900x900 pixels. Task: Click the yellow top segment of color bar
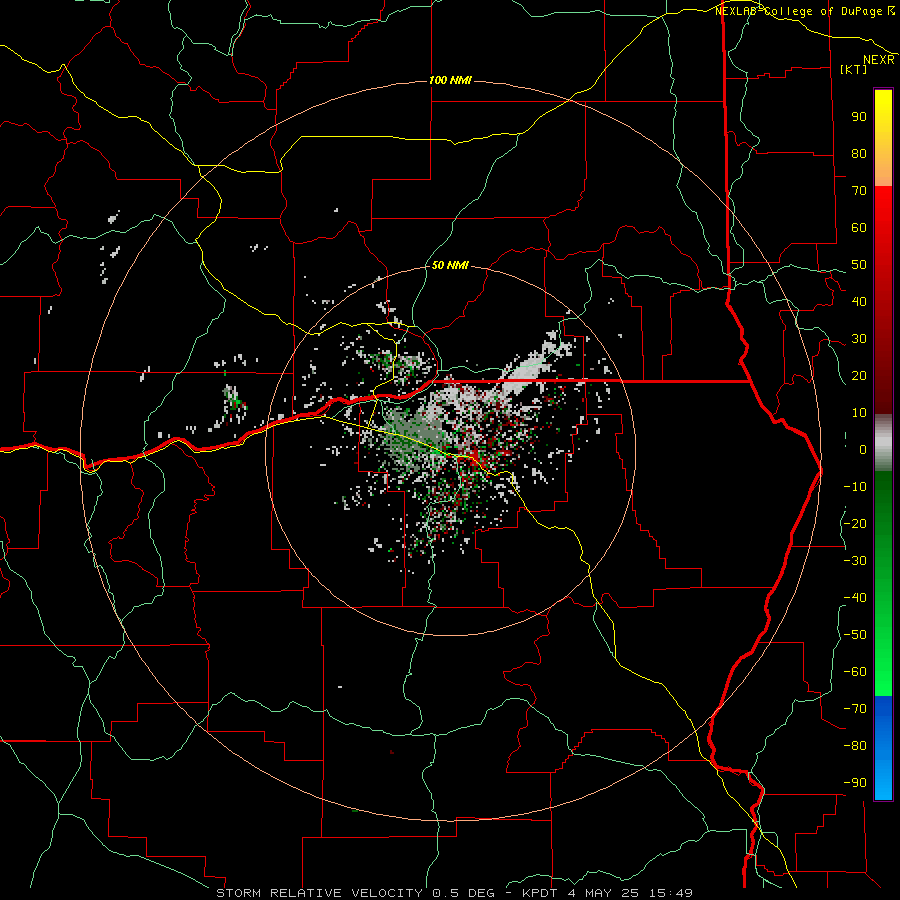[x=883, y=138]
